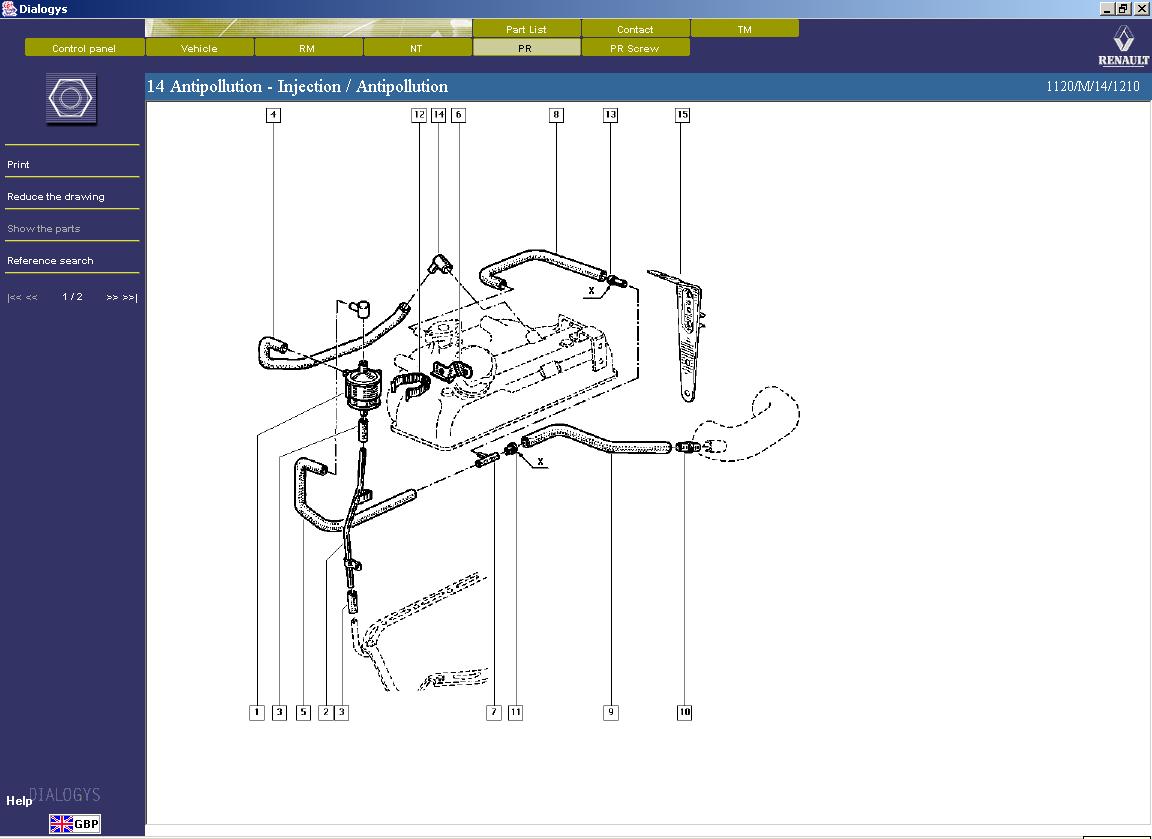Screen dimensions: 1152x839
Task: Go back one page with <<
Action: pyautogui.click(x=32, y=298)
